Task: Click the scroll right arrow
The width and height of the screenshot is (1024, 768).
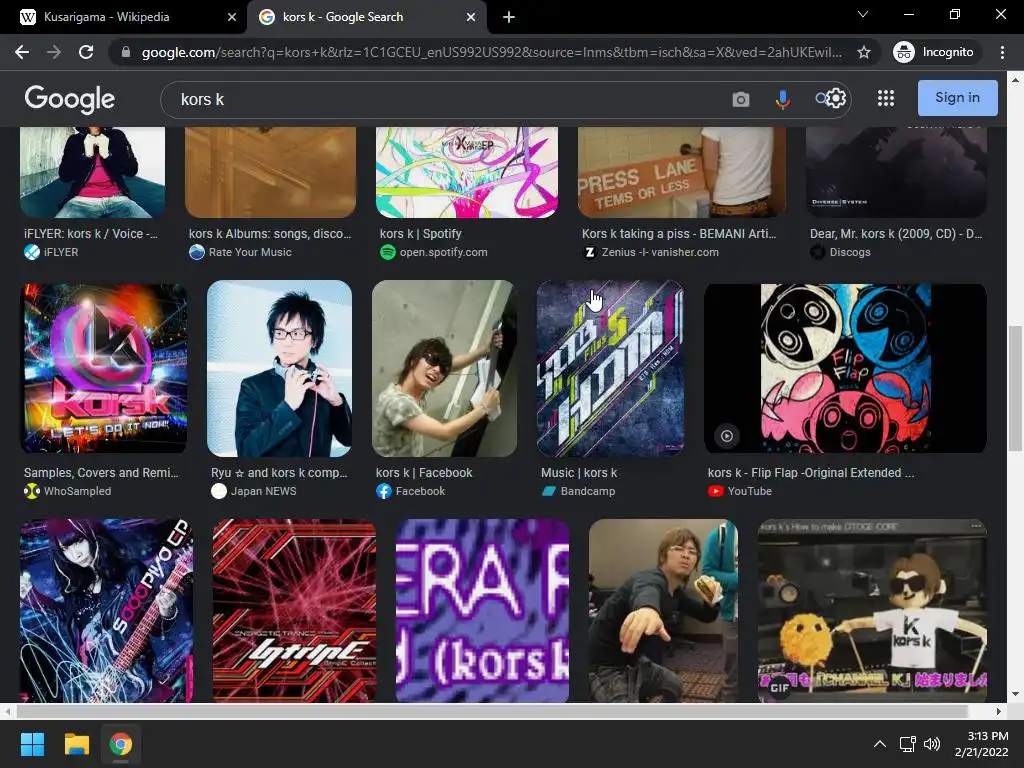Action: point(999,711)
